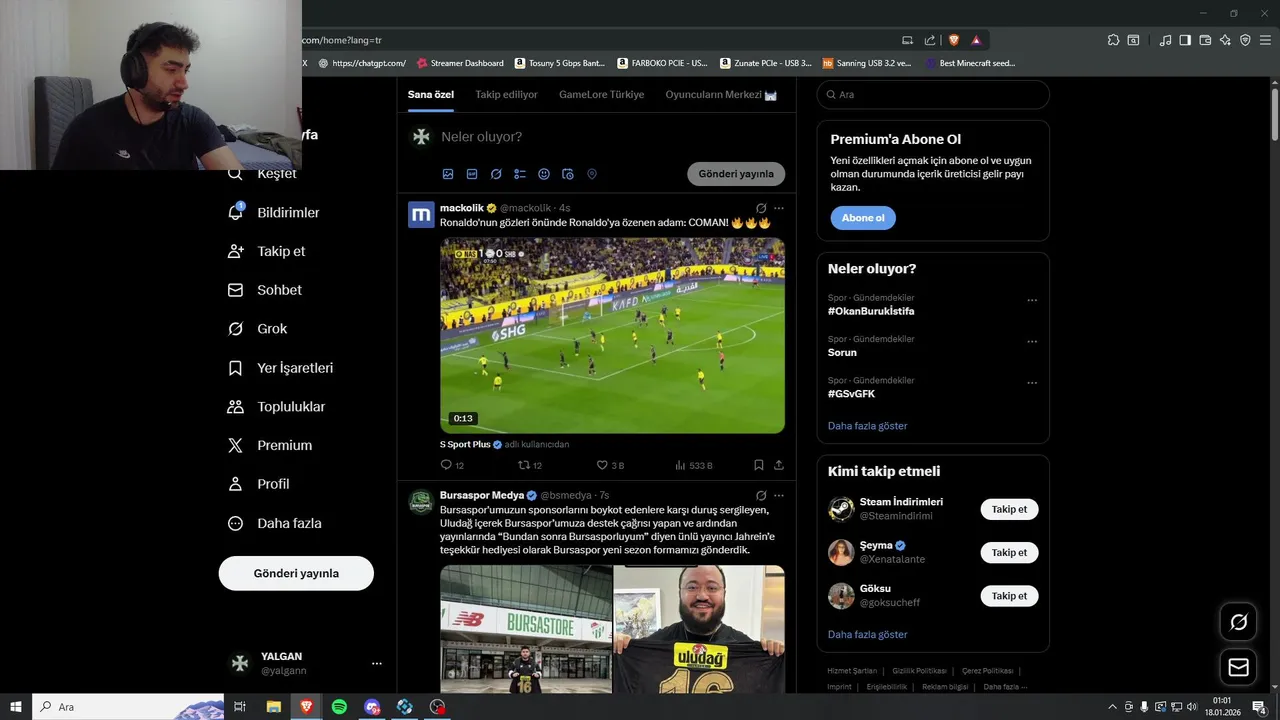Open Task View on taskbar

240,707
